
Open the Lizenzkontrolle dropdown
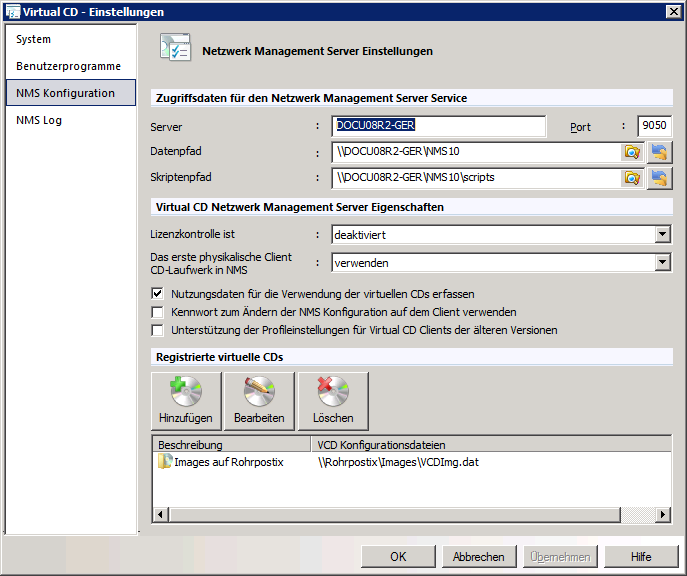pos(662,235)
